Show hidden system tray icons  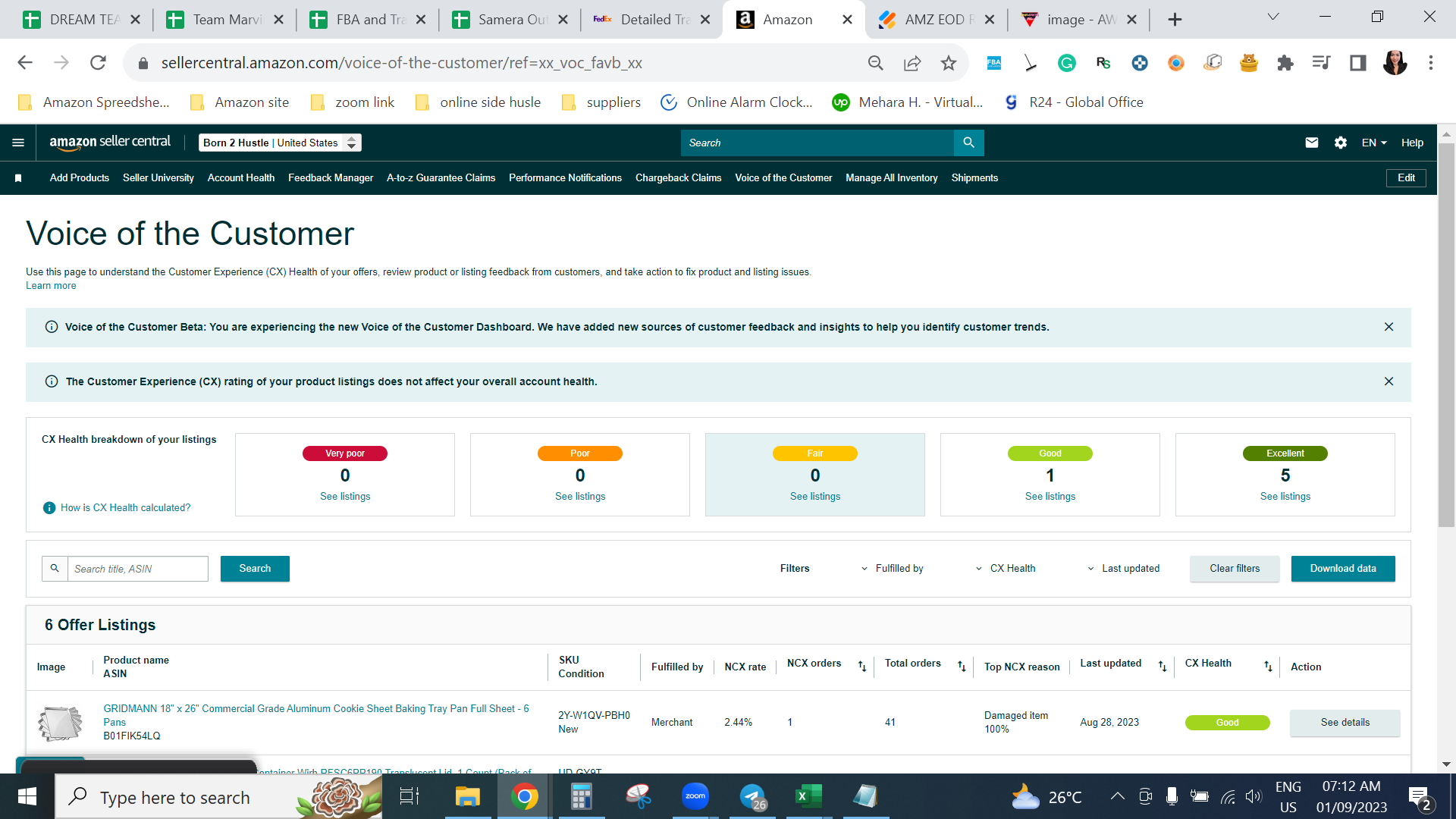point(1117,796)
